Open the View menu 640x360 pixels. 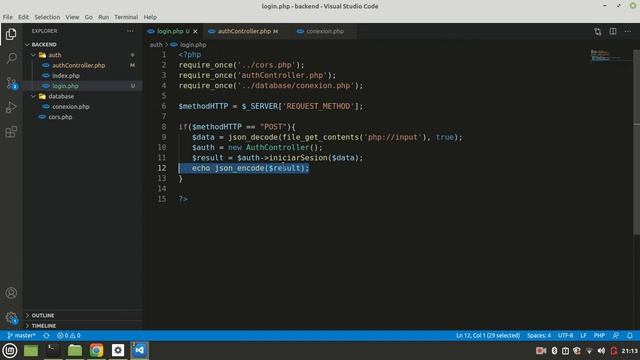72,17
